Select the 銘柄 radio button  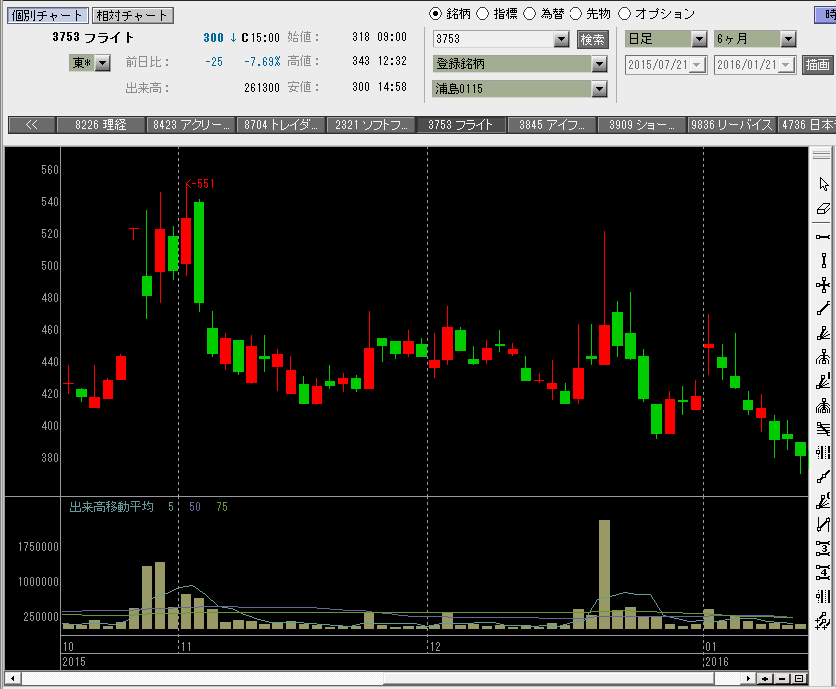point(435,13)
